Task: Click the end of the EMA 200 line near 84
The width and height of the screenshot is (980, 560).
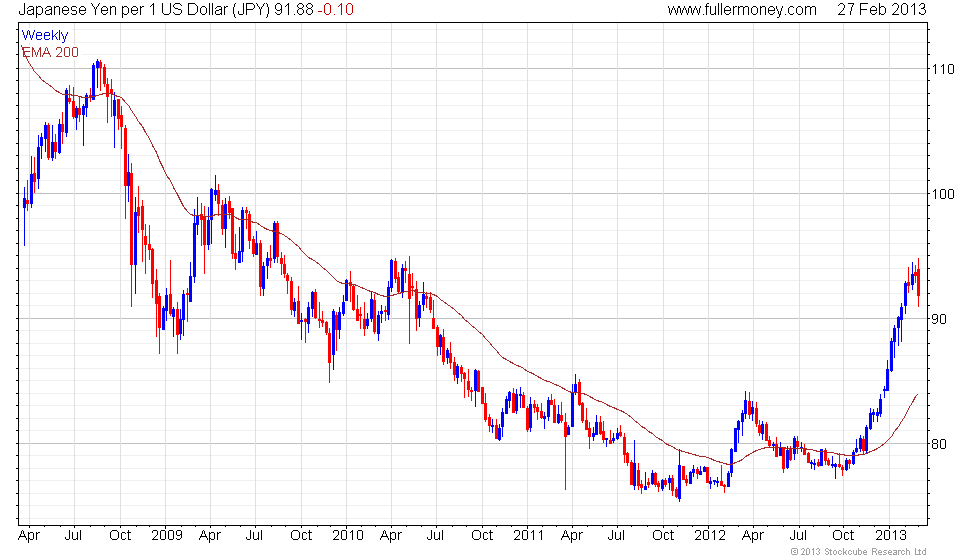Action: (x=917, y=395)
